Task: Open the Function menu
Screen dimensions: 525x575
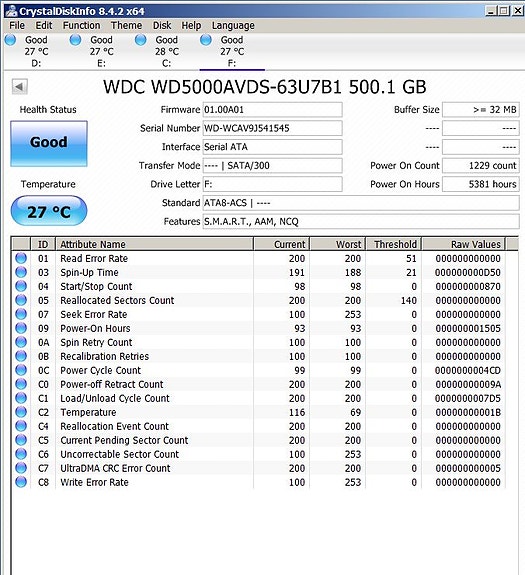Action: click(x=81, y=25)
